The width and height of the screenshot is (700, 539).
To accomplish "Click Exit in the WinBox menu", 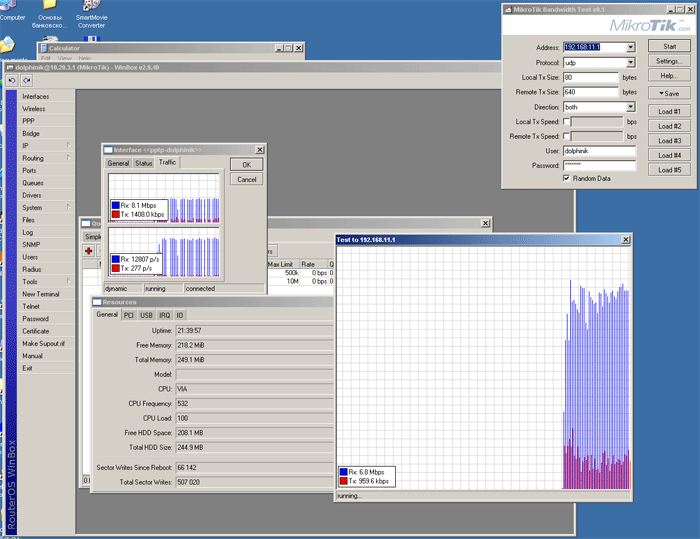I will click(46, 368).
